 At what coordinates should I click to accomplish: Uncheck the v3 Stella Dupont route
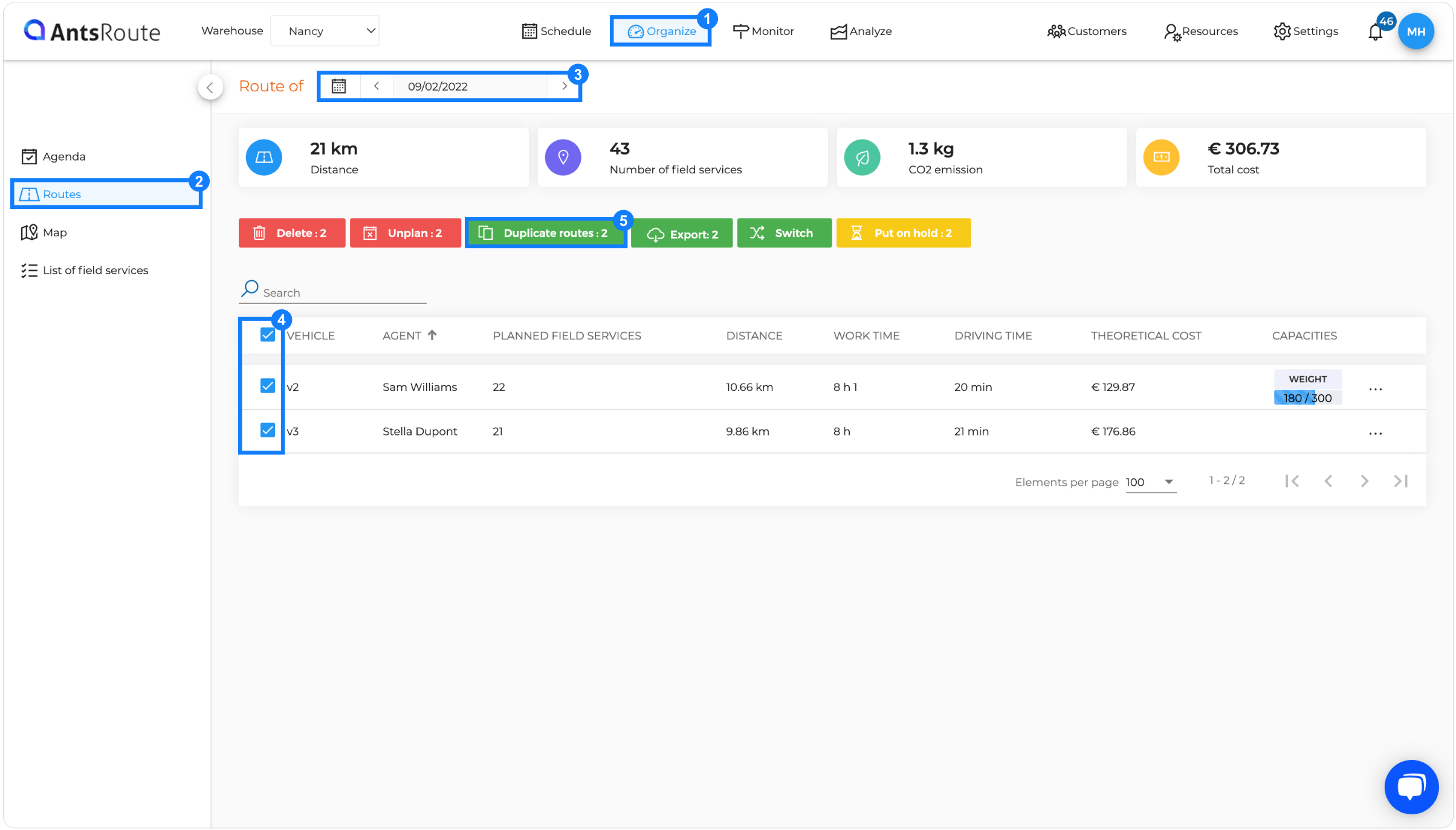(x=268, y=429)
